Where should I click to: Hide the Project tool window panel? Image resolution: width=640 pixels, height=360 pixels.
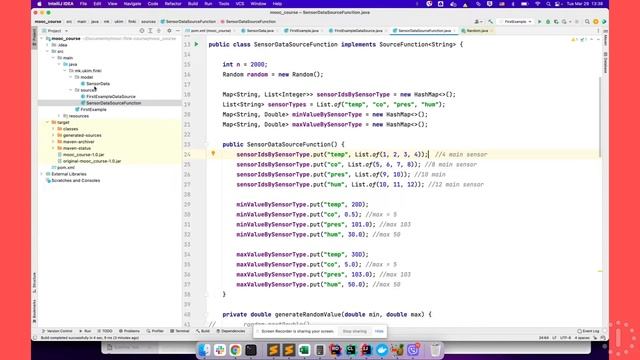pyautogui.click(x=178, y=31)
